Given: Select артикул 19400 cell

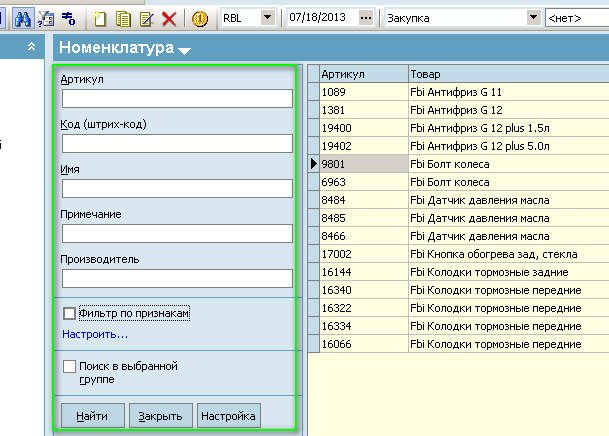Looking at the screenshot, I should [x=364, y=128].
